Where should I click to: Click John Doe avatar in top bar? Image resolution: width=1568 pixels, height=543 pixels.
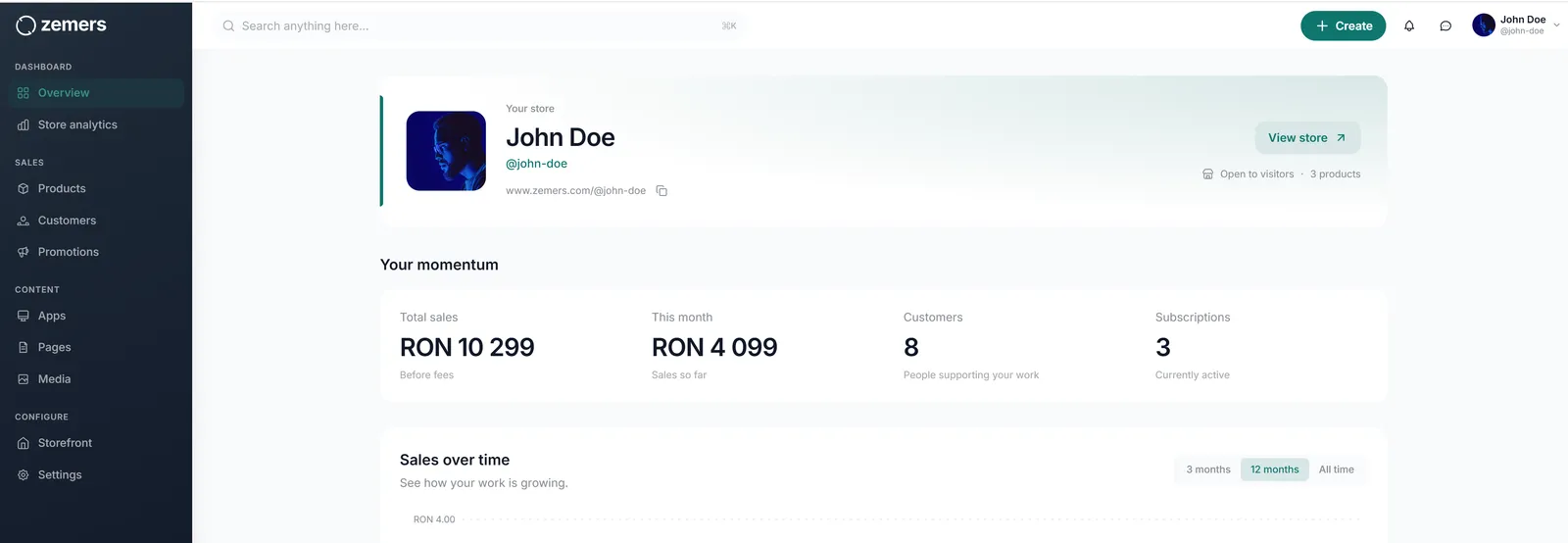coord(1484,25)
